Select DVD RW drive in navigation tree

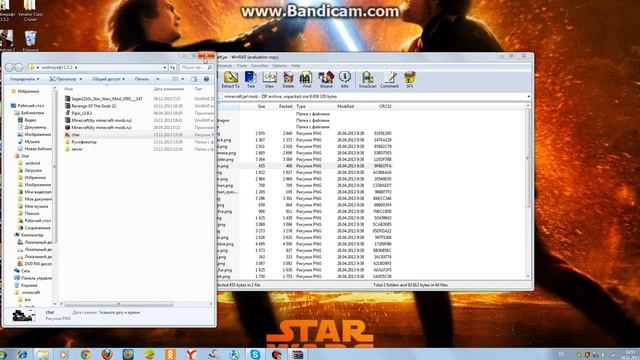(x=35, y=264)
